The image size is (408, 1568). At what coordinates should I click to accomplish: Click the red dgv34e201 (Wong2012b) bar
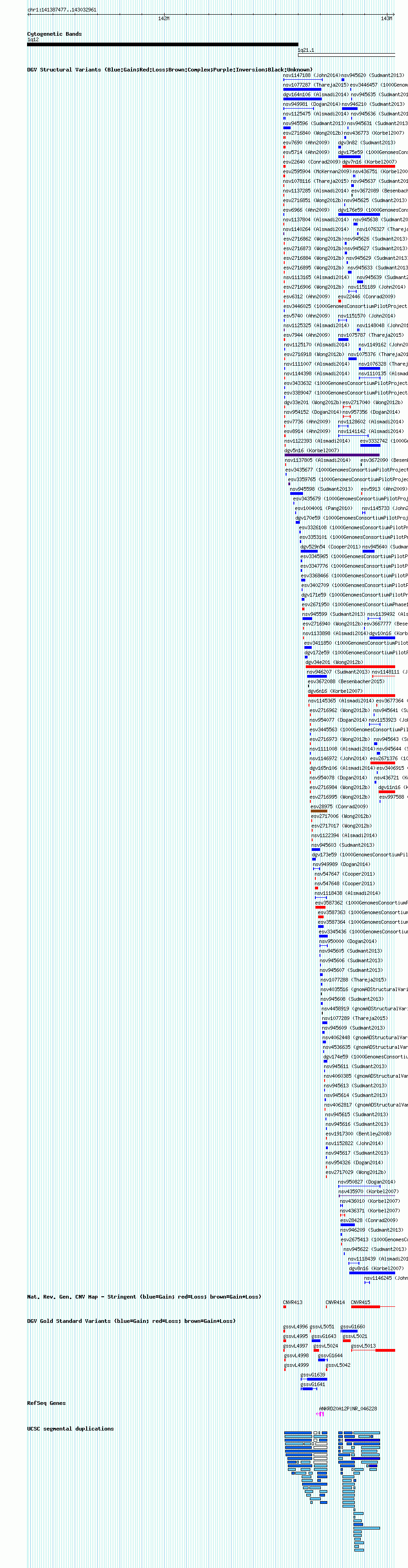point(350,667)
